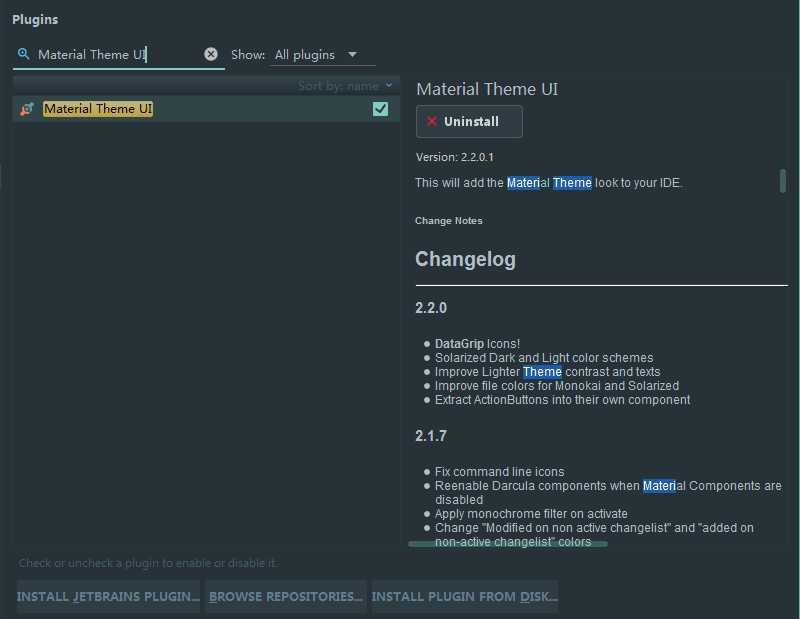
Task: Click the Material Theme UI plugin icon
Action: [x=27, y=109]
